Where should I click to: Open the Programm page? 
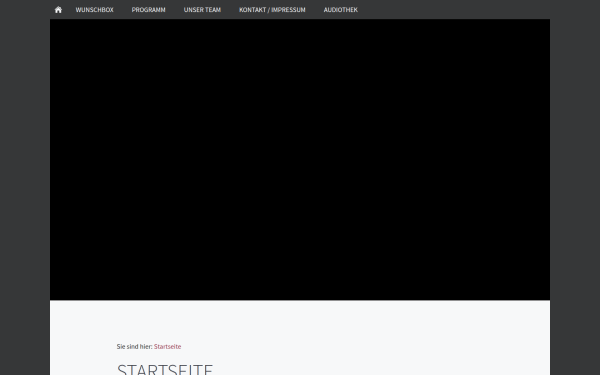(148, 10)
